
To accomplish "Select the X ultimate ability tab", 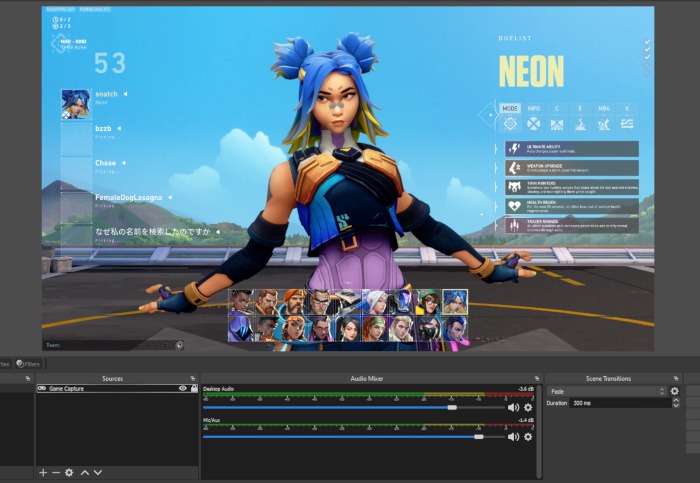I will click(627, 108).
